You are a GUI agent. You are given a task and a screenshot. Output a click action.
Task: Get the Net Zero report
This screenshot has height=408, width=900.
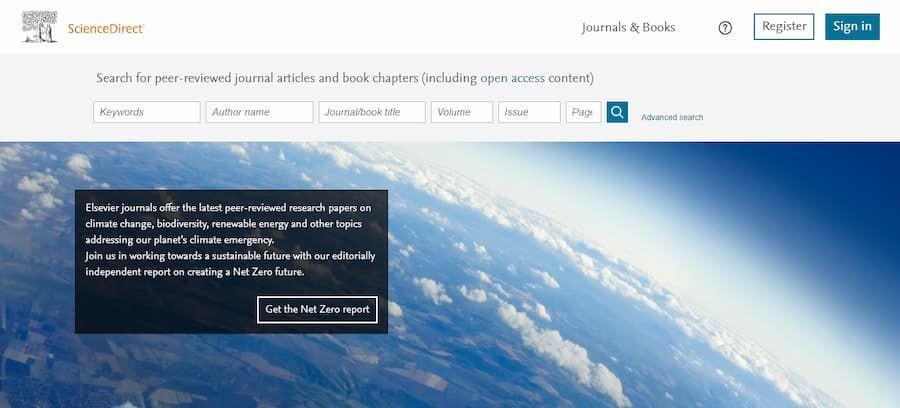tap(317, 309)
